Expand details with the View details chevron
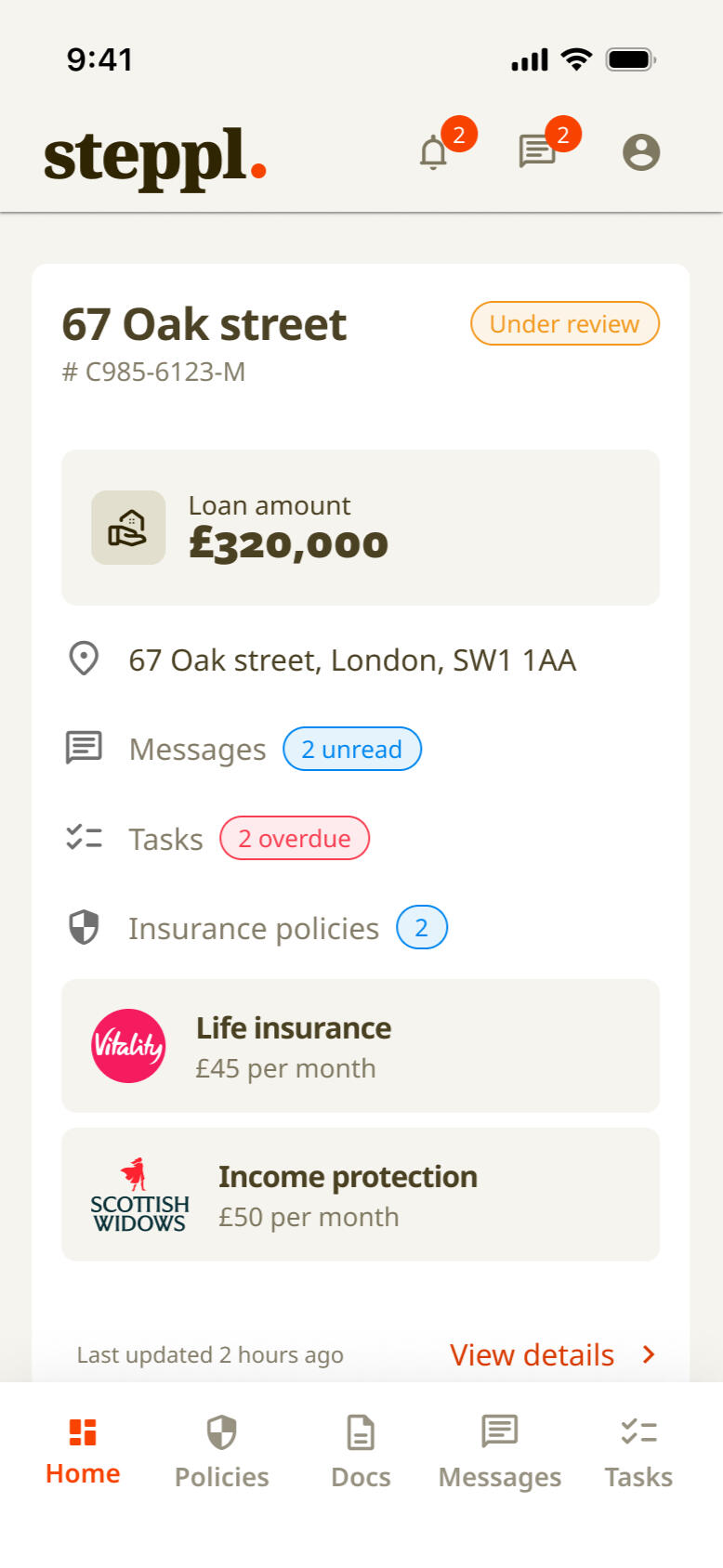The height and width of the screenshot is (1568, 723). point(649,1354)
